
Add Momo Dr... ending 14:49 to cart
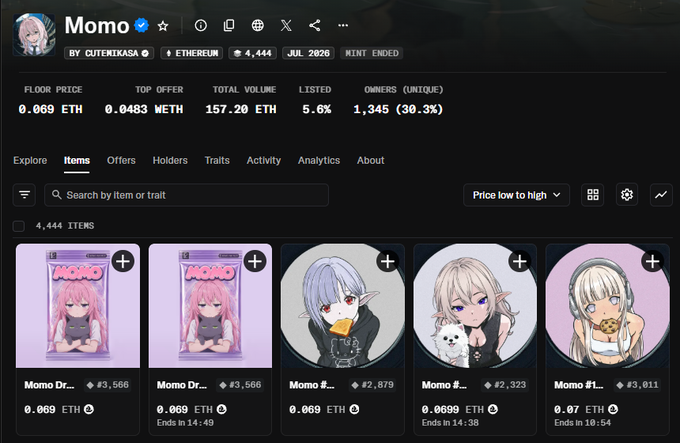click(x=255, y=261)
